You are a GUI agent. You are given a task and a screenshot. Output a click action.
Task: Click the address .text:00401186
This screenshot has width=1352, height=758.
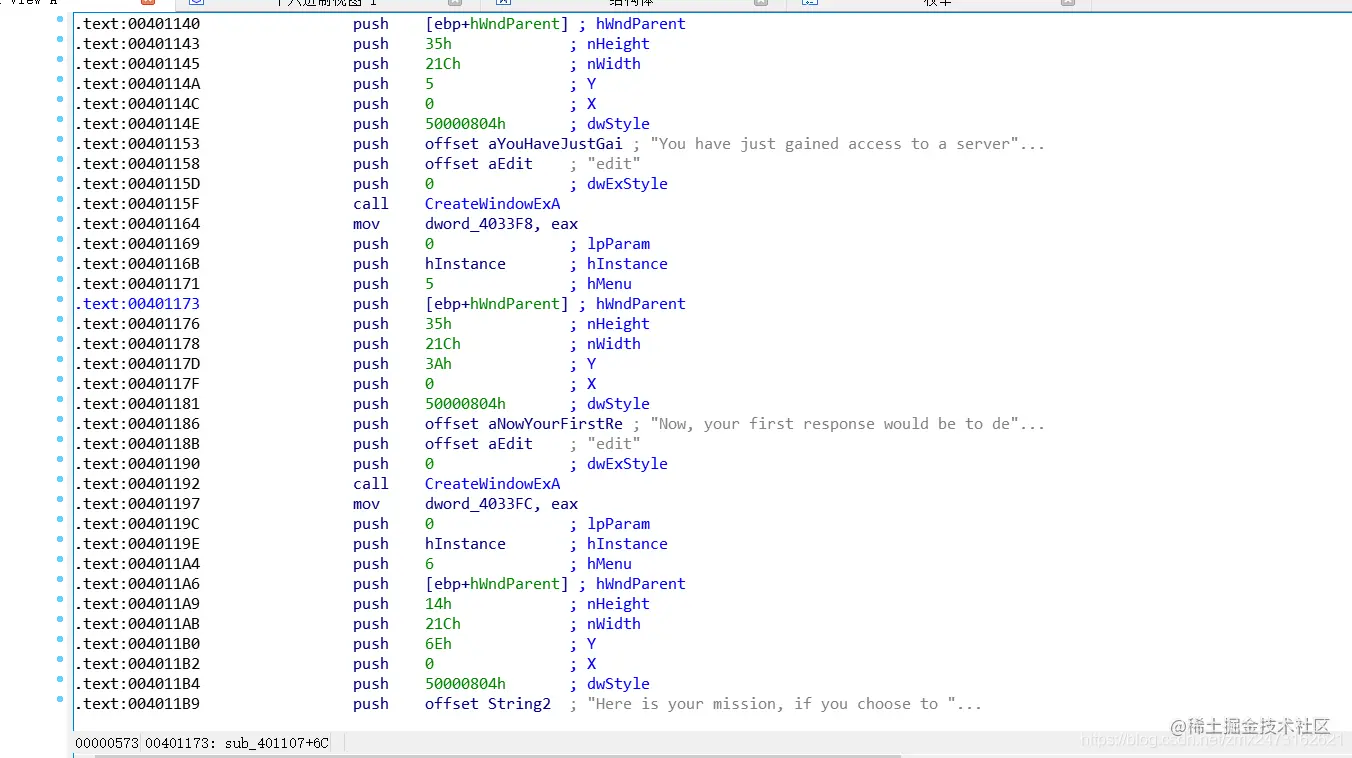pyautogui.click(x=137, y=424)
